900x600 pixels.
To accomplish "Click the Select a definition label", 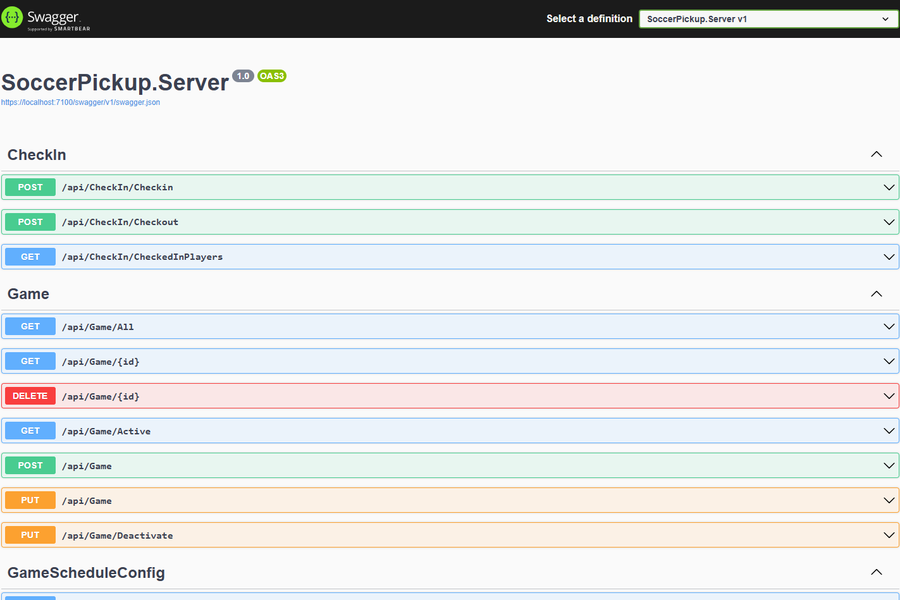I will [589, 18].
